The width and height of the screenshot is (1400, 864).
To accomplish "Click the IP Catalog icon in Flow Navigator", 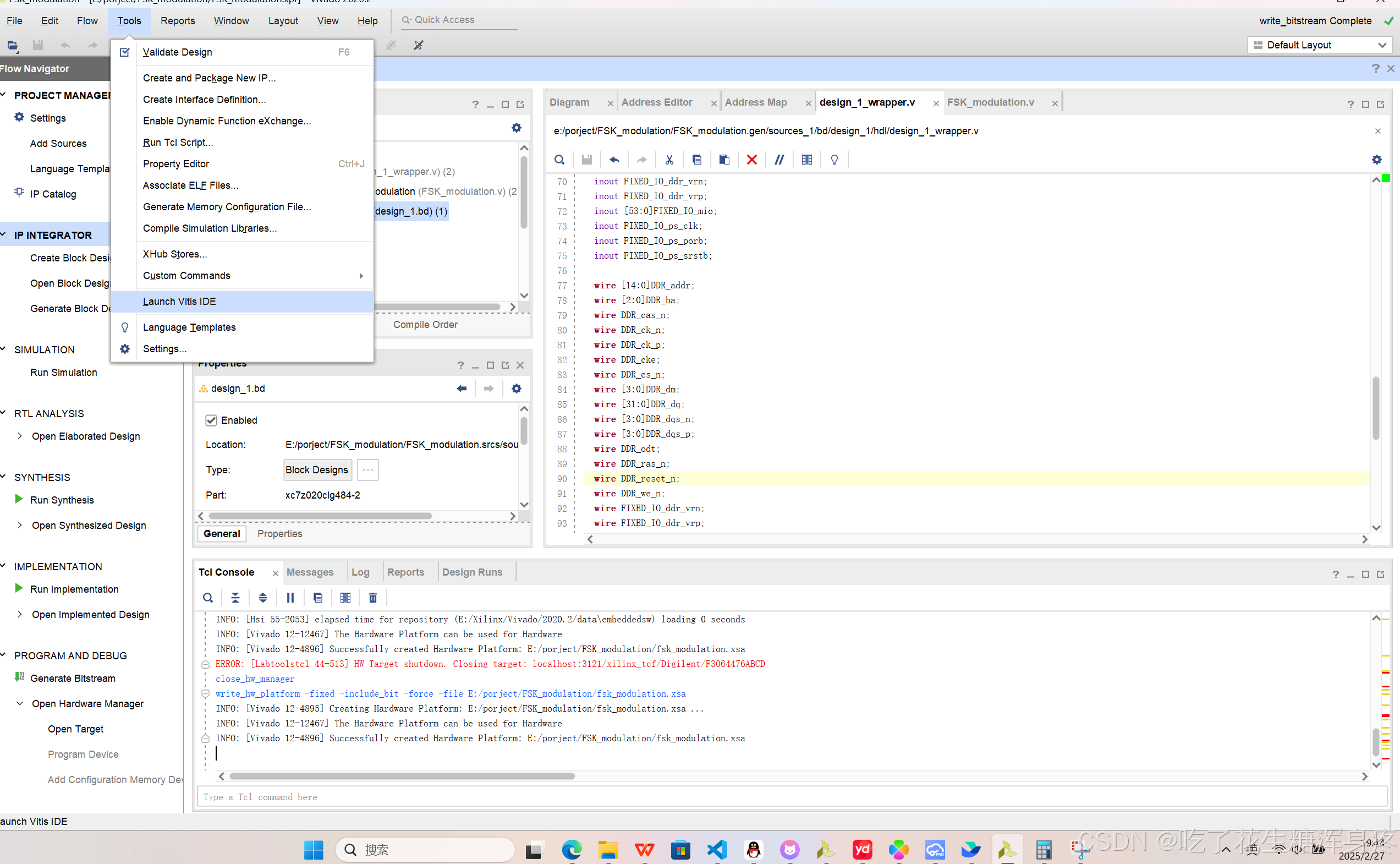I will pos(19,193).
